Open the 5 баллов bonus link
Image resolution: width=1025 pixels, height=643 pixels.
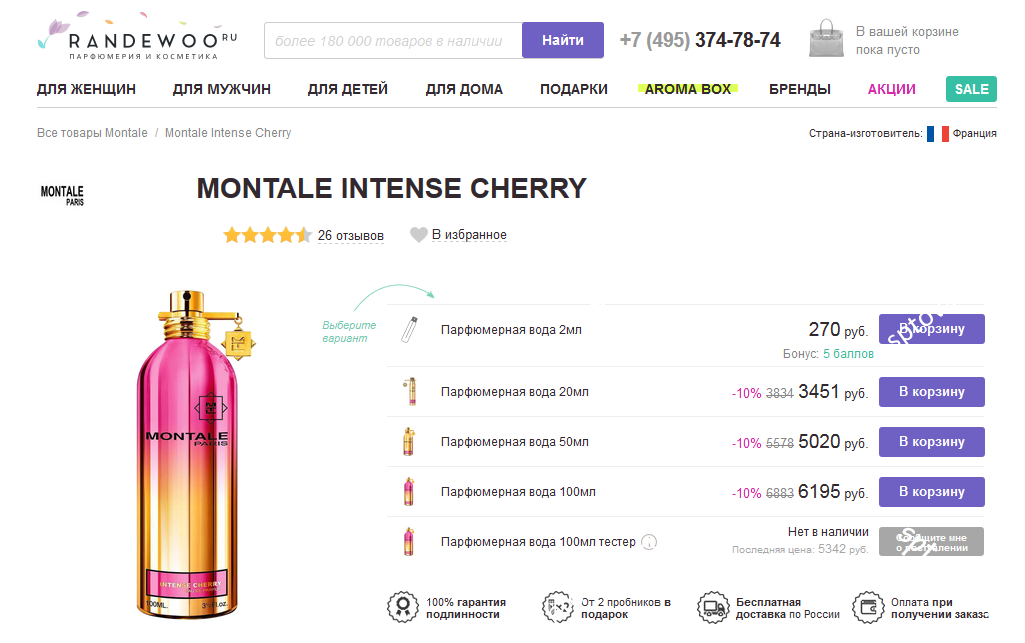pos(848,354)
